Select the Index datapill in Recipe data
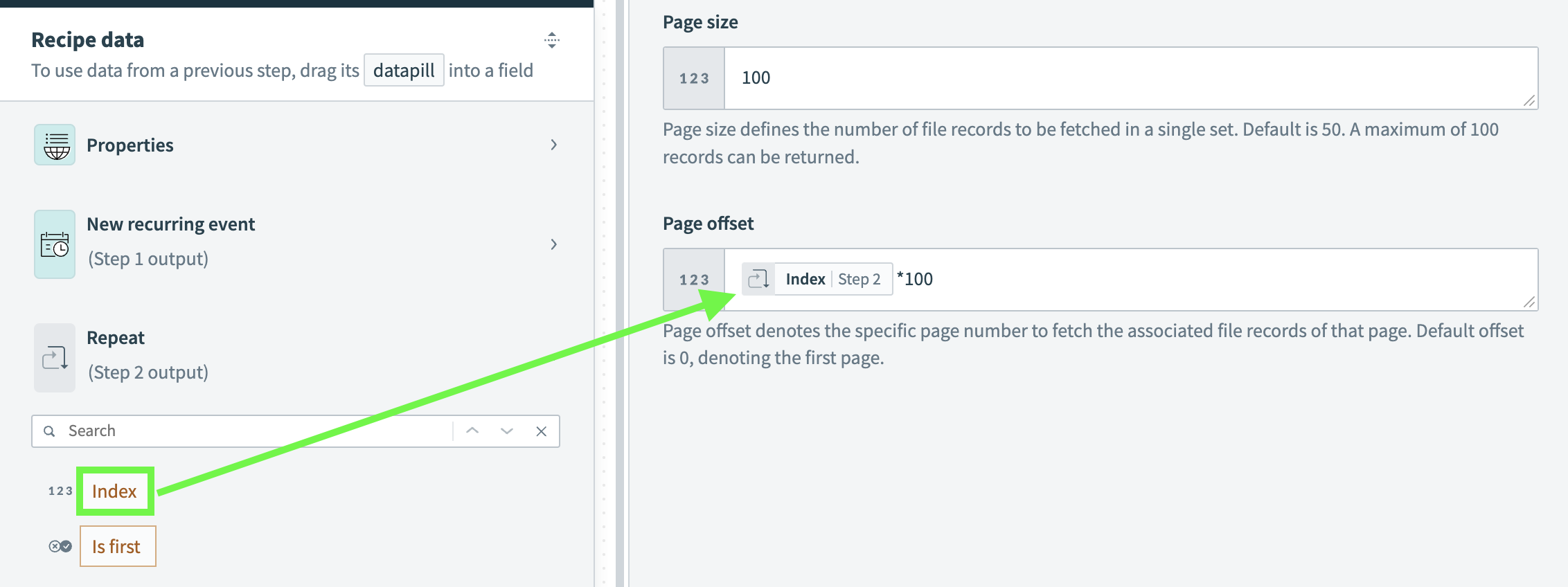 (115, 491)
